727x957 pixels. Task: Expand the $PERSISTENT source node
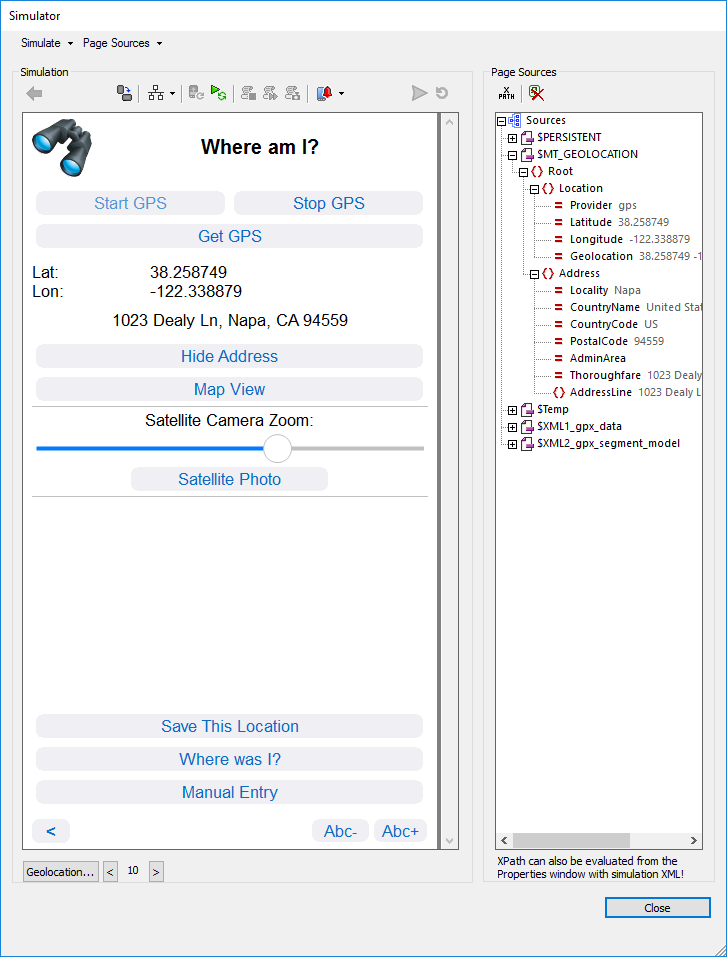pyautogui.click(x=512, y=137)
